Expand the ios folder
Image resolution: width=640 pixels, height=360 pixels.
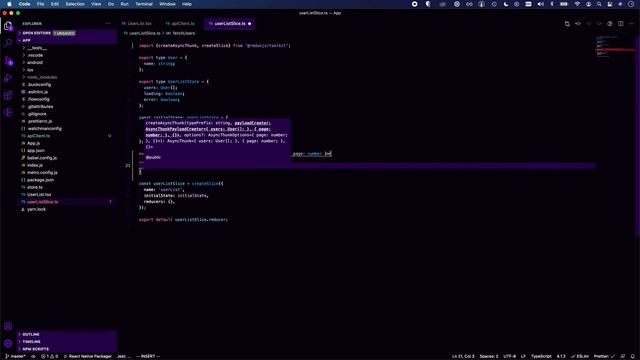[x=67, y=70]
